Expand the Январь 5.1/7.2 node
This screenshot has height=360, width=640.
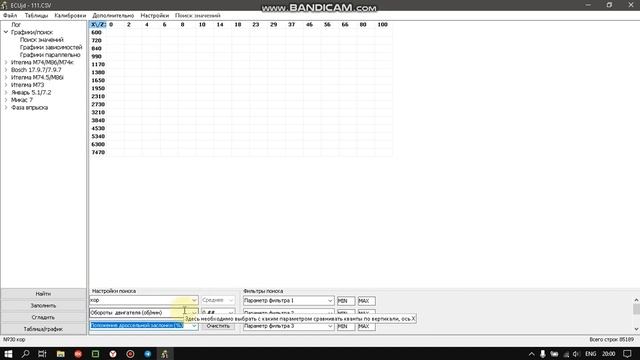pyautogui.click(x=6, y=92)
